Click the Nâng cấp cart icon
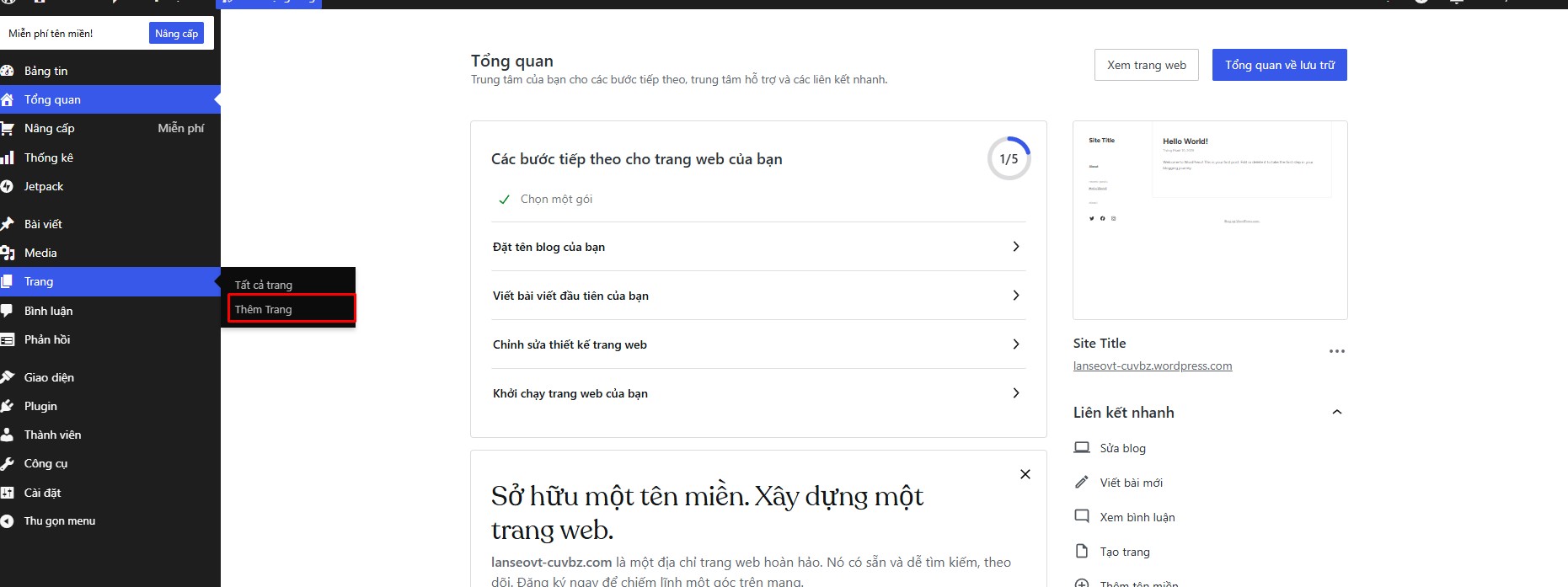The height and width of the screenshot is (587, 1568). click(7, 129)
